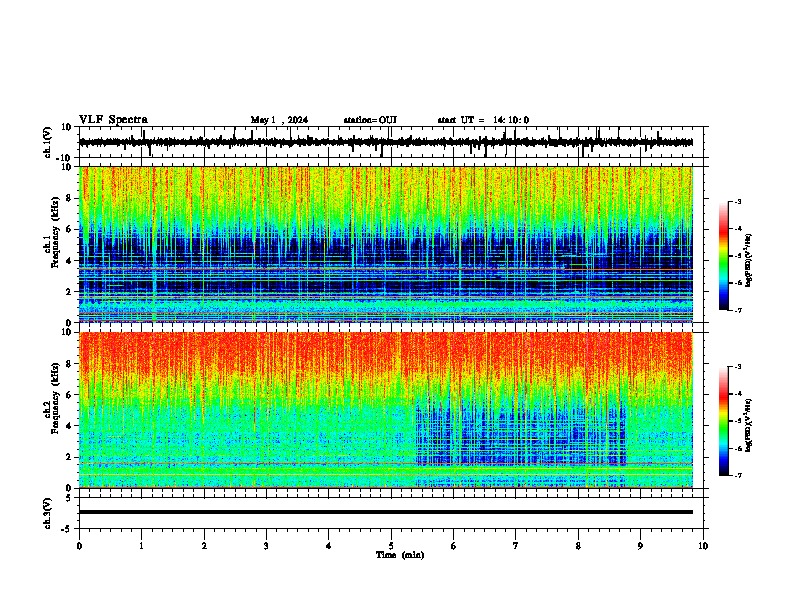Select the "start UT = 14:10:0" text

click(483, 120)
